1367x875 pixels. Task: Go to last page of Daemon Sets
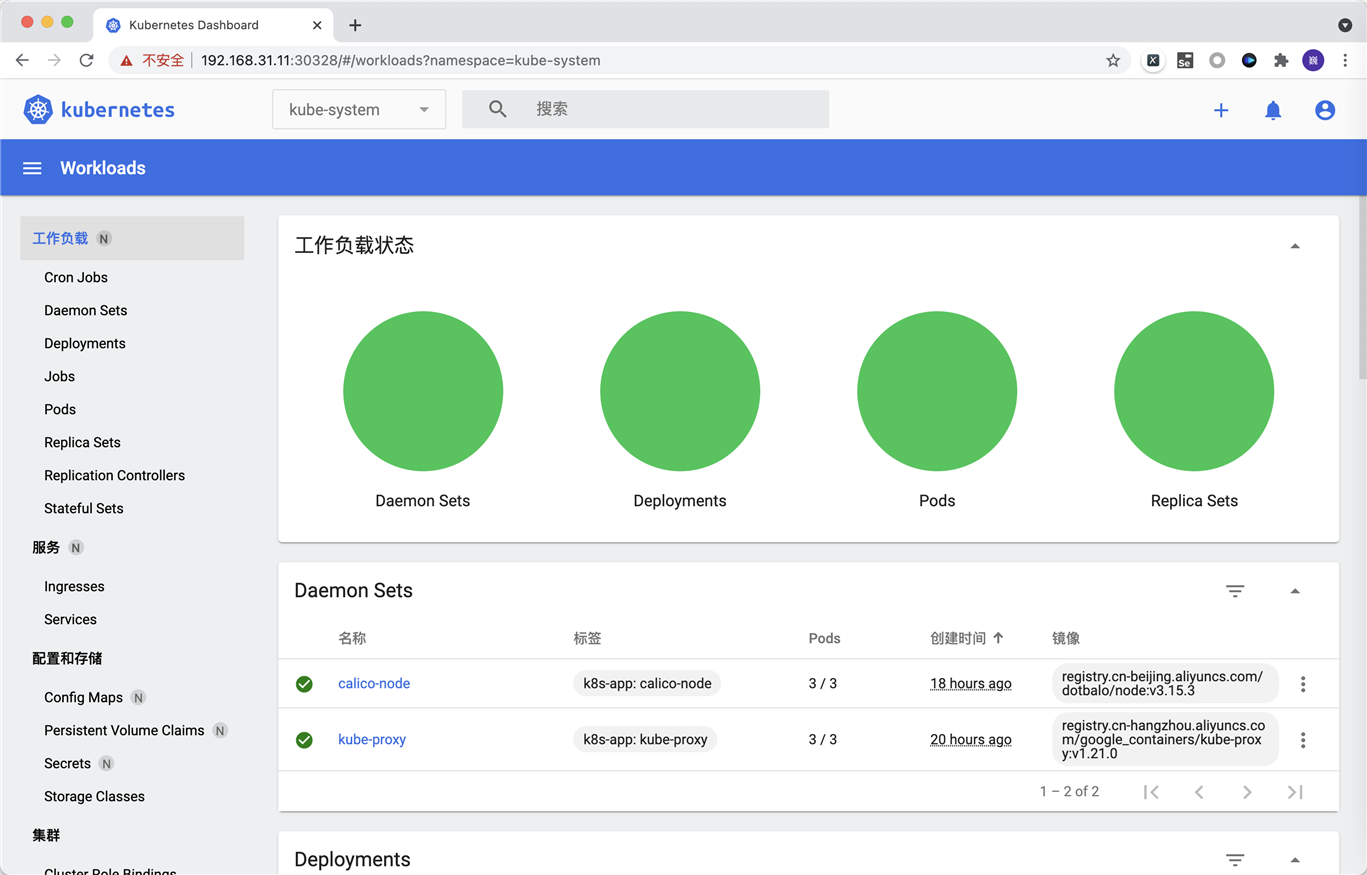[x=1295, y=792]
